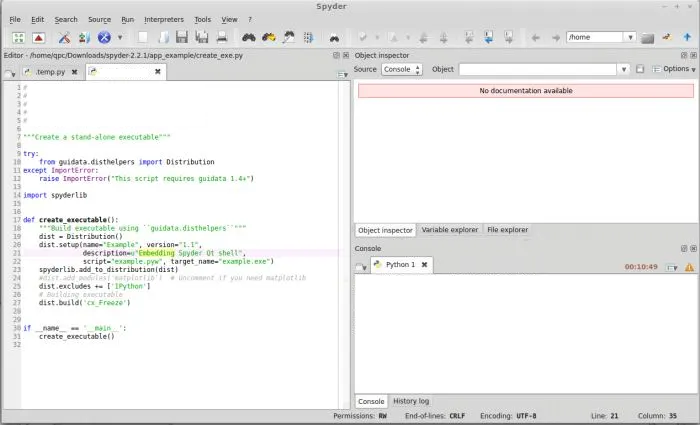
Task: Click the Go to line icon
Action: coord(308,38)
